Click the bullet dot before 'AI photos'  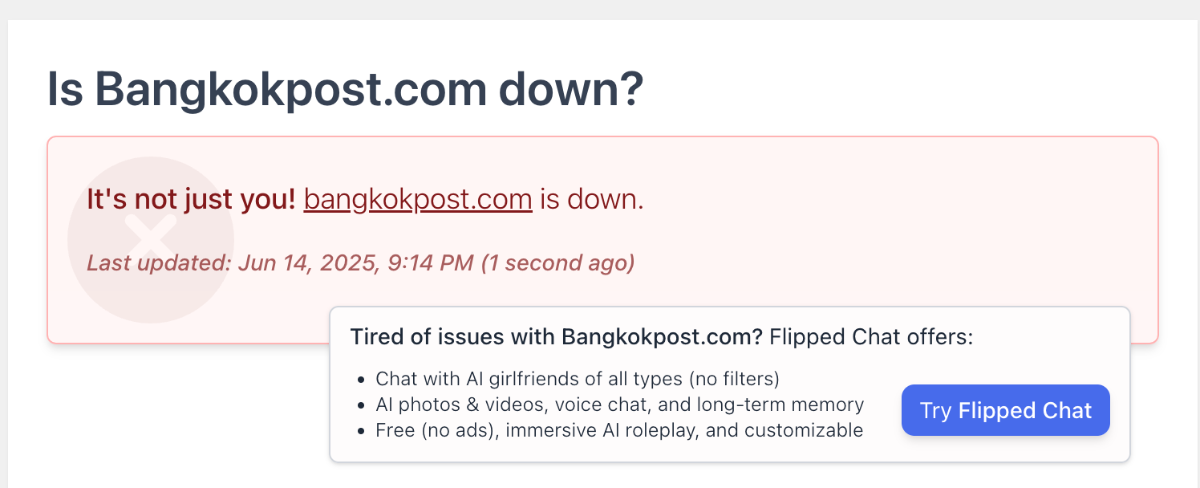pyautogui.click(x=362, y=406)
